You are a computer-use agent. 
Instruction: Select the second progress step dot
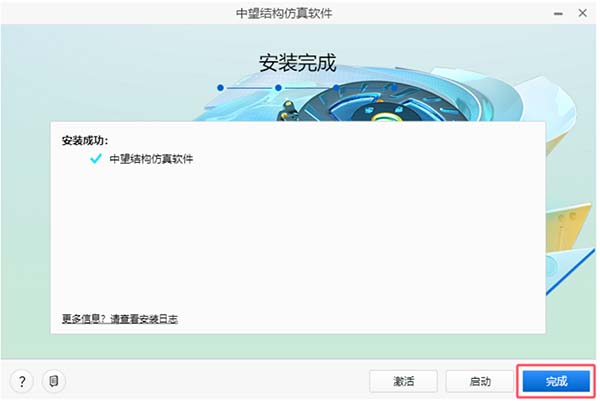[278, 88]
